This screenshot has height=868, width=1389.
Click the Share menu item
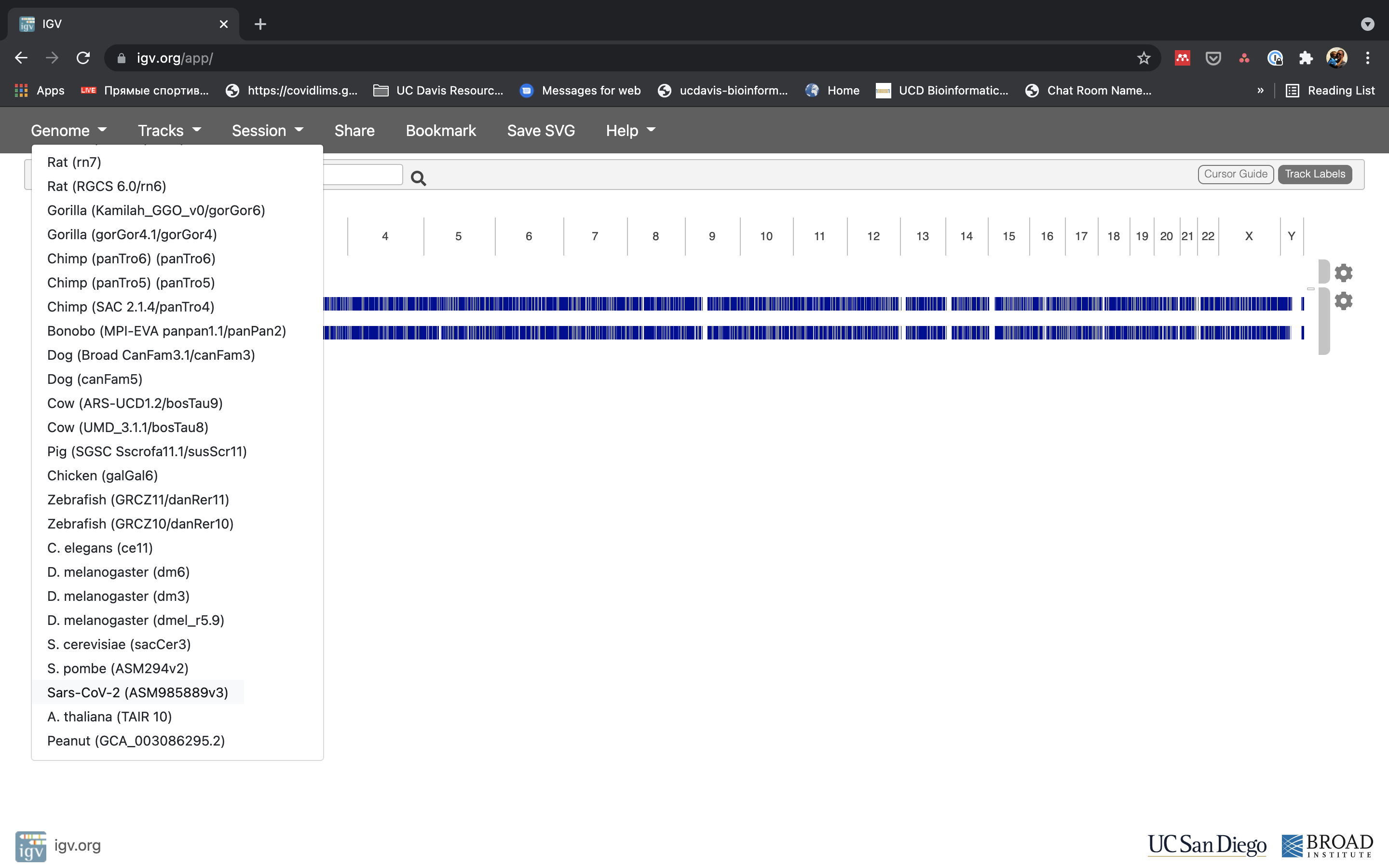[x=354, y=130]
